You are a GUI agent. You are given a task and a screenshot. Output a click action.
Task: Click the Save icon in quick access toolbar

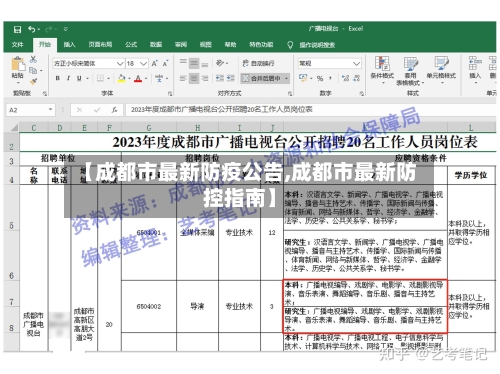tap(17, 29)
